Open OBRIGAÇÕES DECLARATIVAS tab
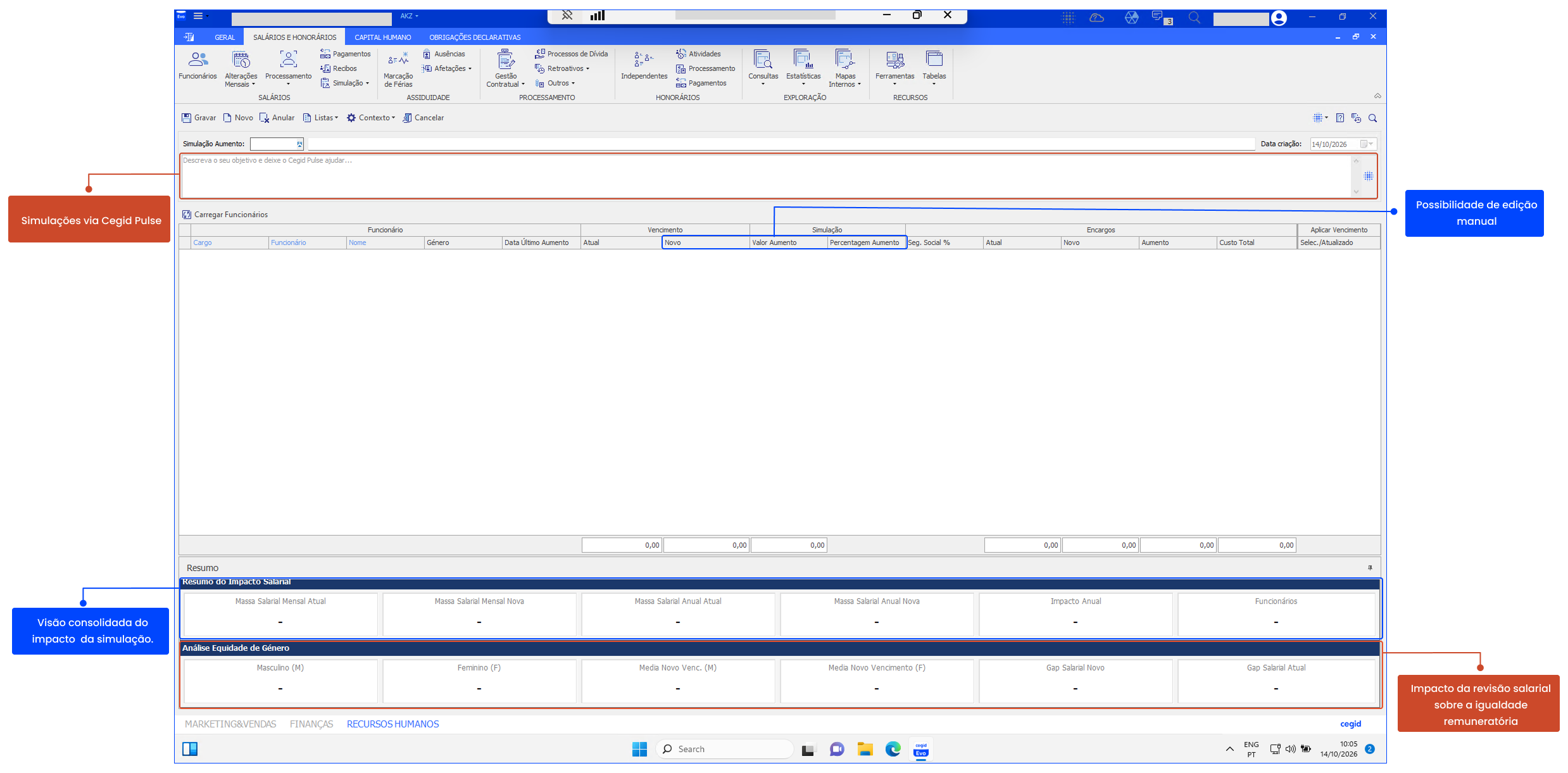The image size is (1568, 773). (475, 37)
